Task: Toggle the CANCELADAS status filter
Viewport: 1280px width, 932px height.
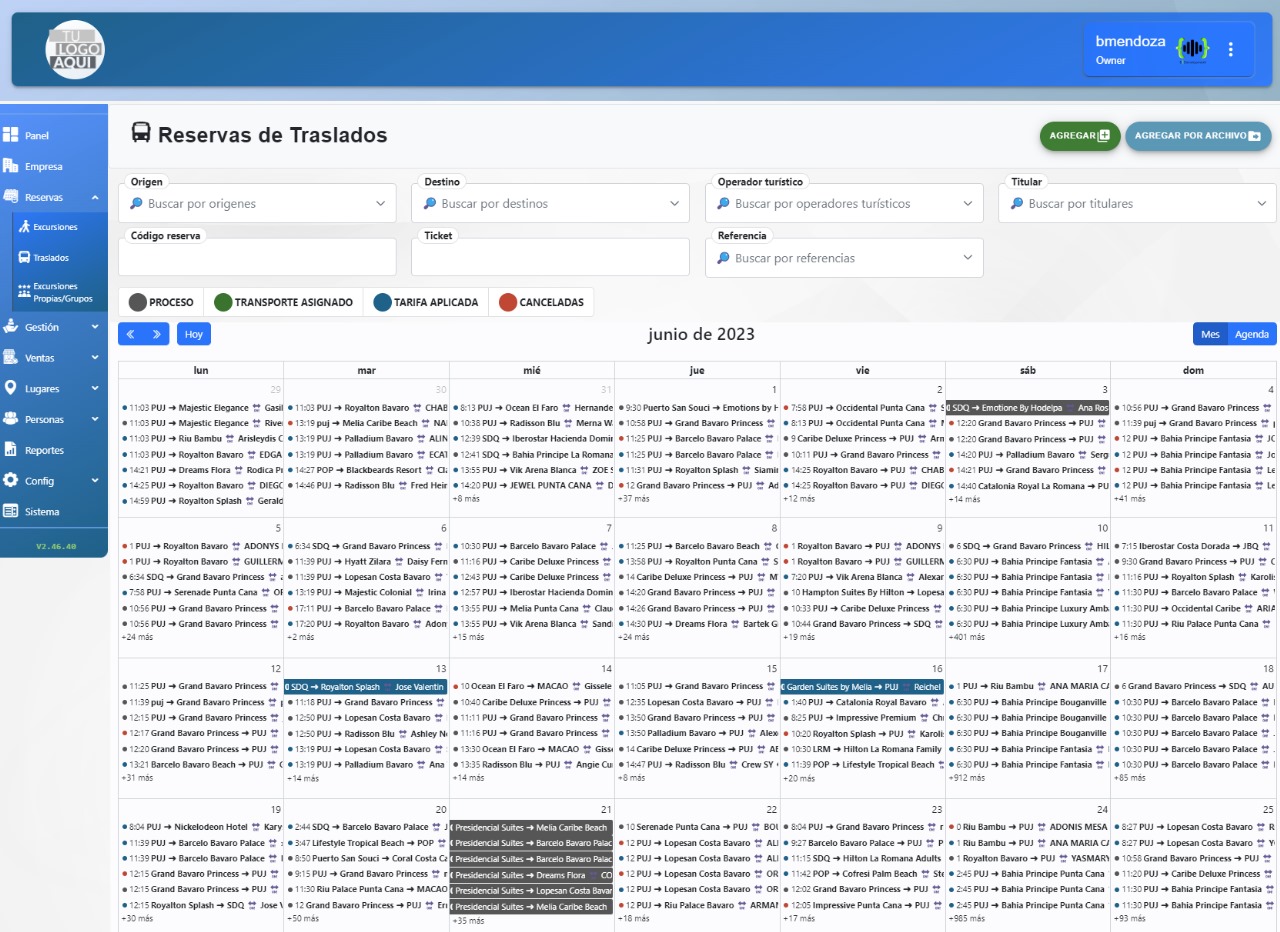Action: (x=541, y=302)
